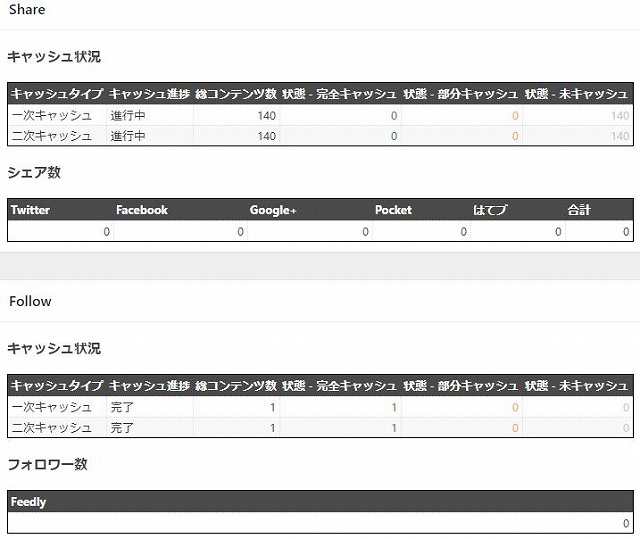Click 状態 - 部分キャッシュ header in Follow table

coord(461,386)
